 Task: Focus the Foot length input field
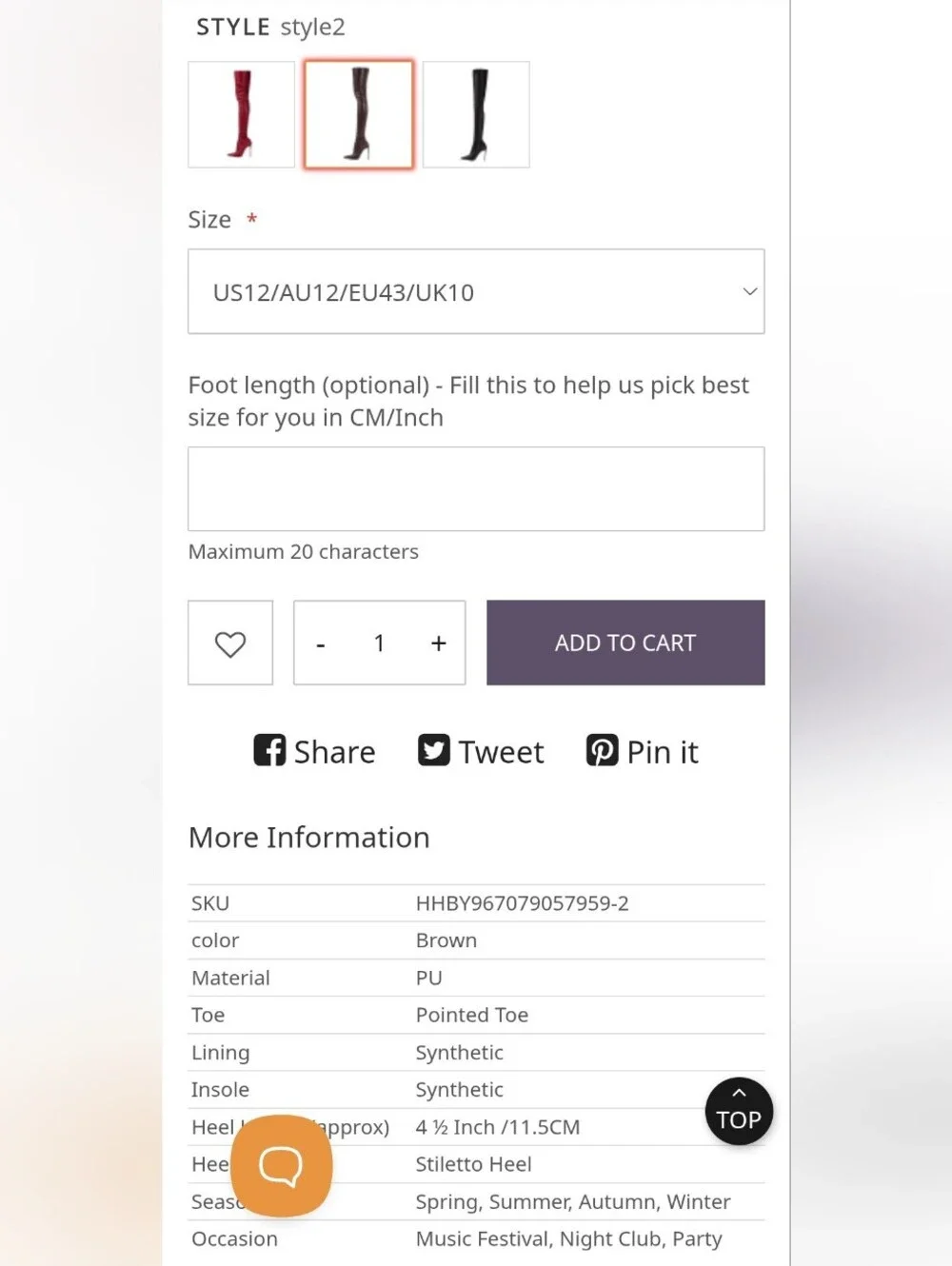coord(476,489)
